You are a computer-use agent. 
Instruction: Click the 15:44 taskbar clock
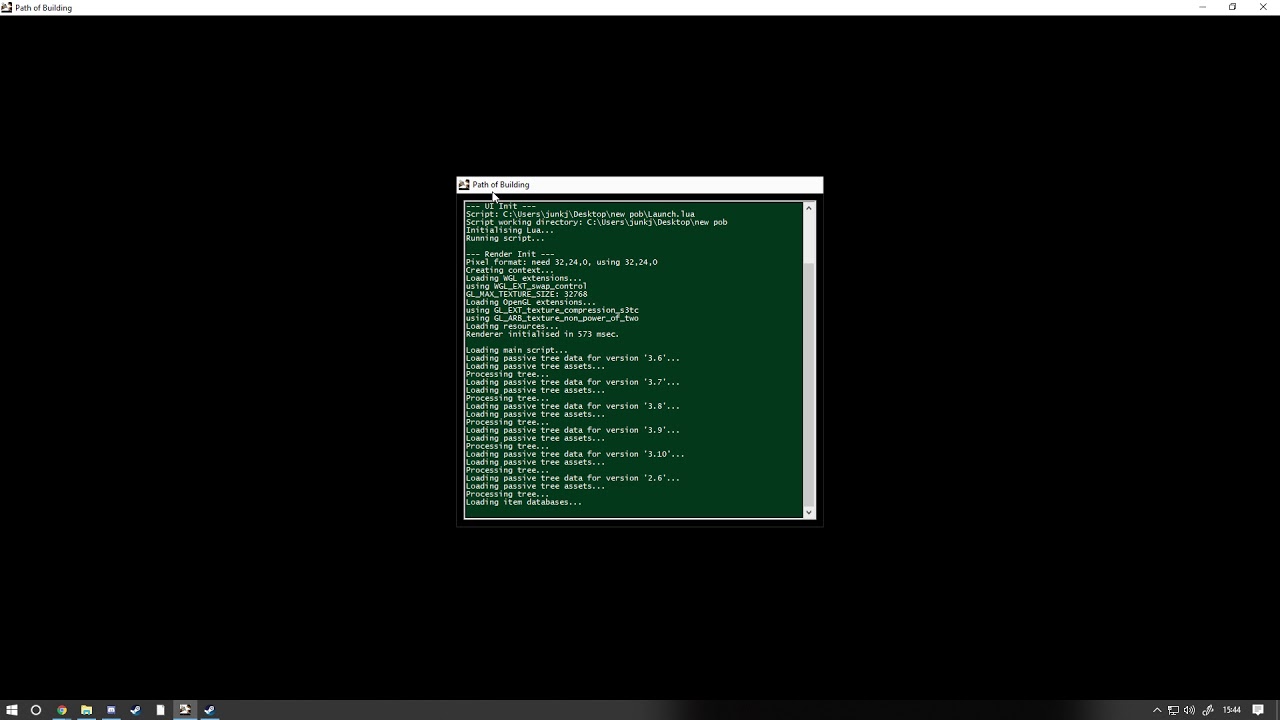[x=1232, y=710]
